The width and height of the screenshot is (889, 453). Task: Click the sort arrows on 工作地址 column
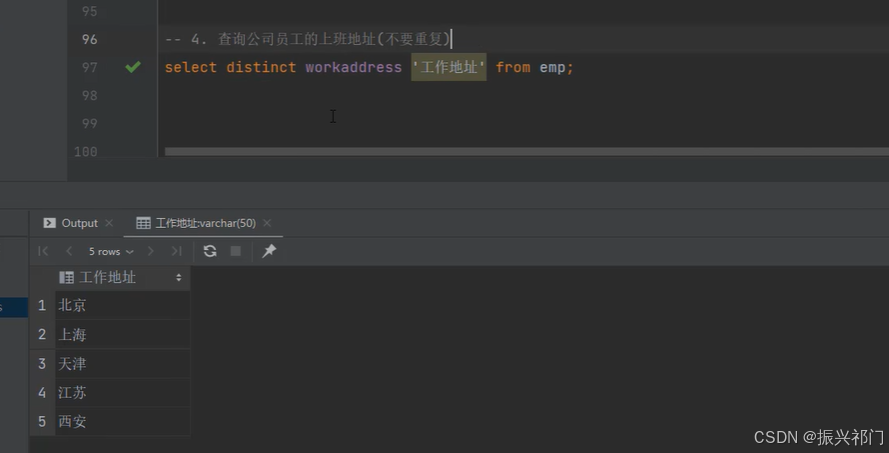pyautogui.click(x=179, y=278)
